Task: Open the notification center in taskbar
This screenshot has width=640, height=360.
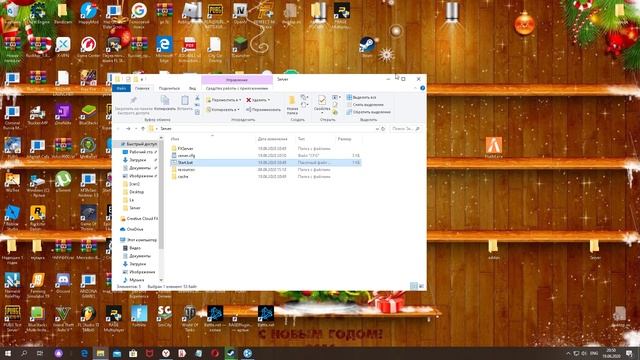Action: [x=629, y=353]
